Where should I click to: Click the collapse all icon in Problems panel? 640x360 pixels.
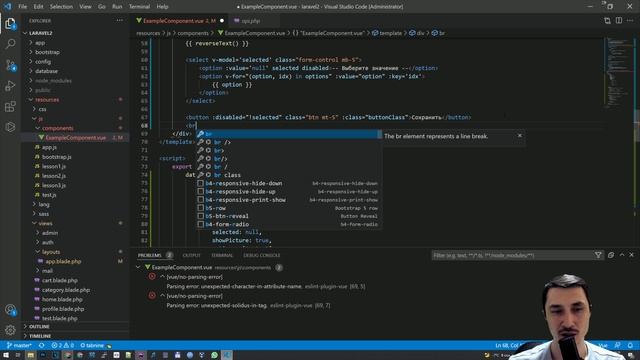611,255
